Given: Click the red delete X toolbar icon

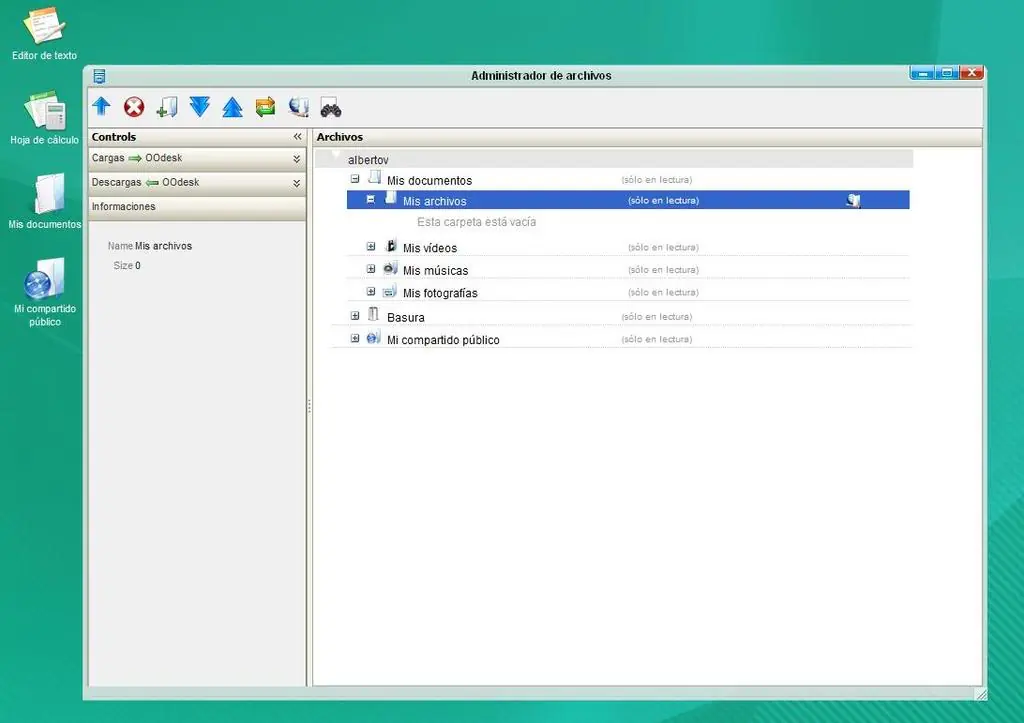Looking at the screenshot, I should [134, 106].
